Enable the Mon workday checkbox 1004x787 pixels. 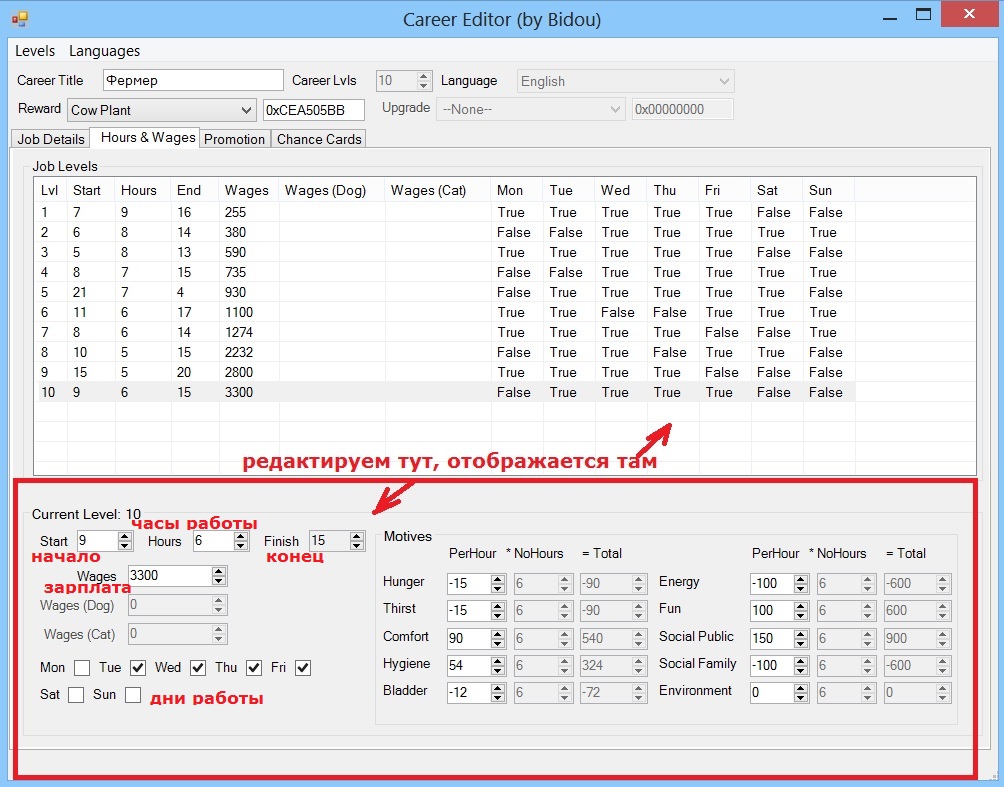coord(82,668)
